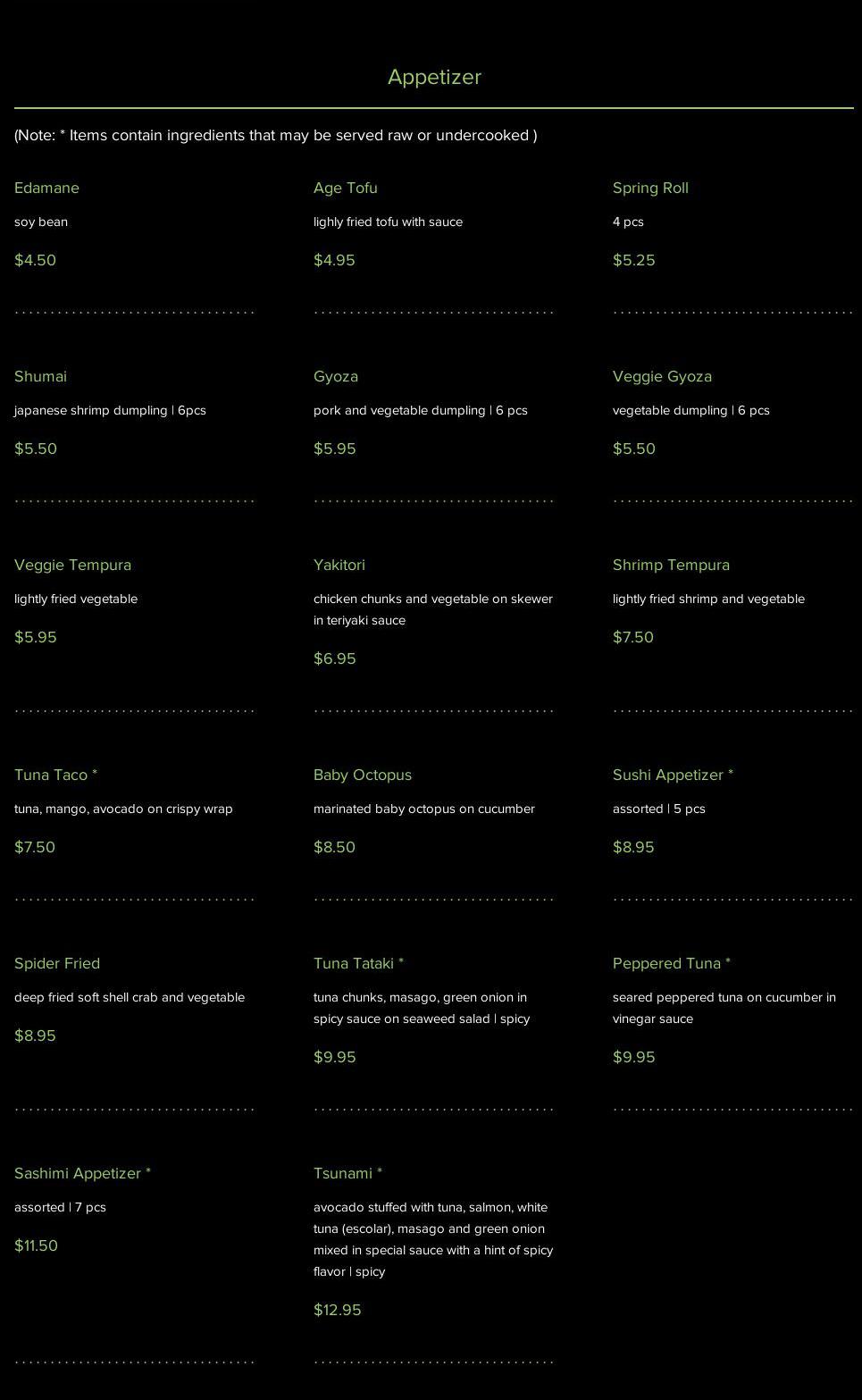862x1400 pixels.
Task: Open the Yakitori menu item
Action: tap(339, 565)
